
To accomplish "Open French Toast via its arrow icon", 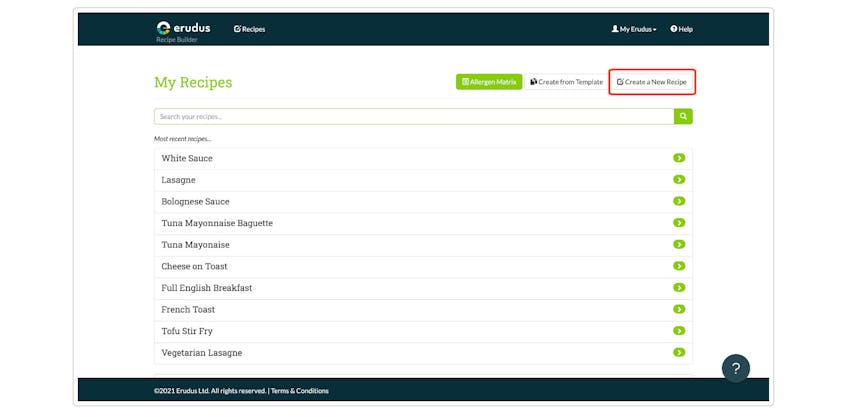I will 679,309.
